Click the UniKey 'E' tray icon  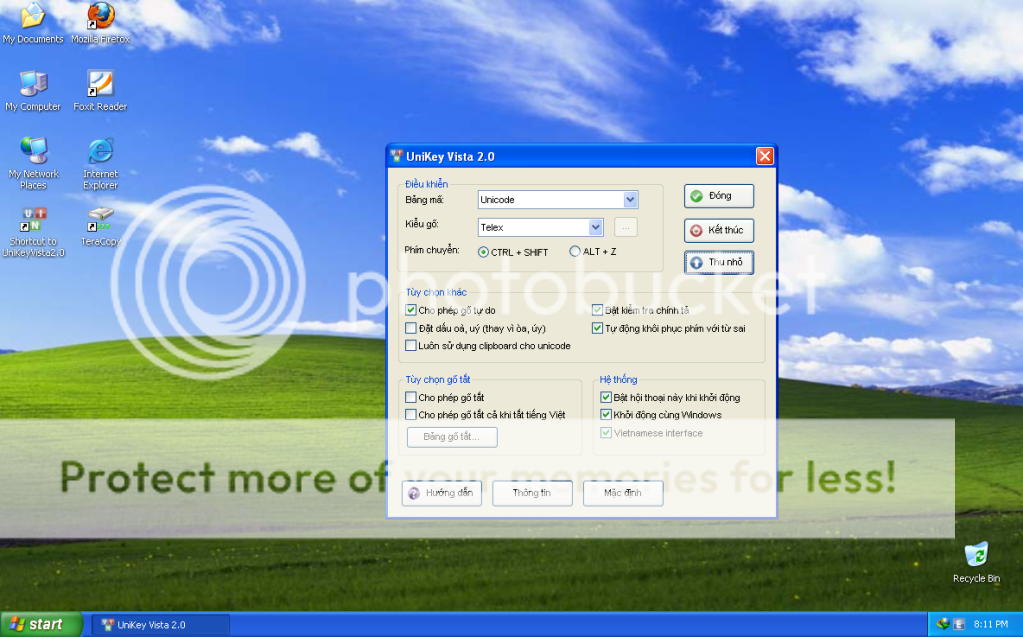tap(959, 624)
